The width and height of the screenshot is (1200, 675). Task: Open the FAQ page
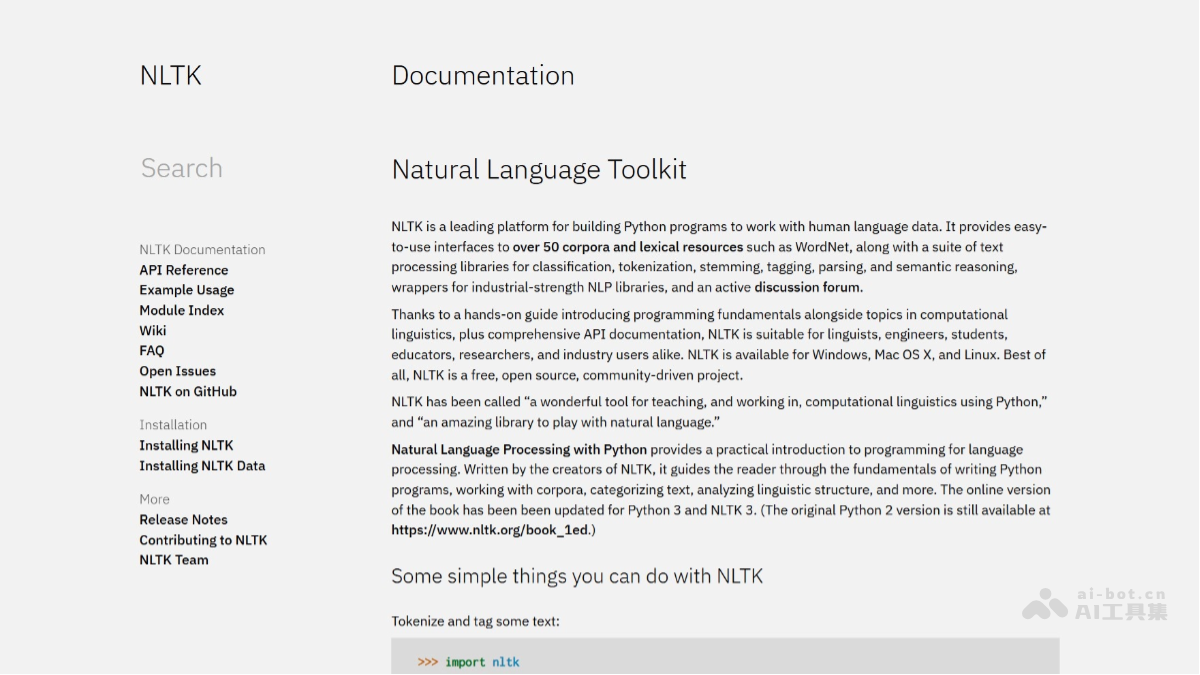152,351
